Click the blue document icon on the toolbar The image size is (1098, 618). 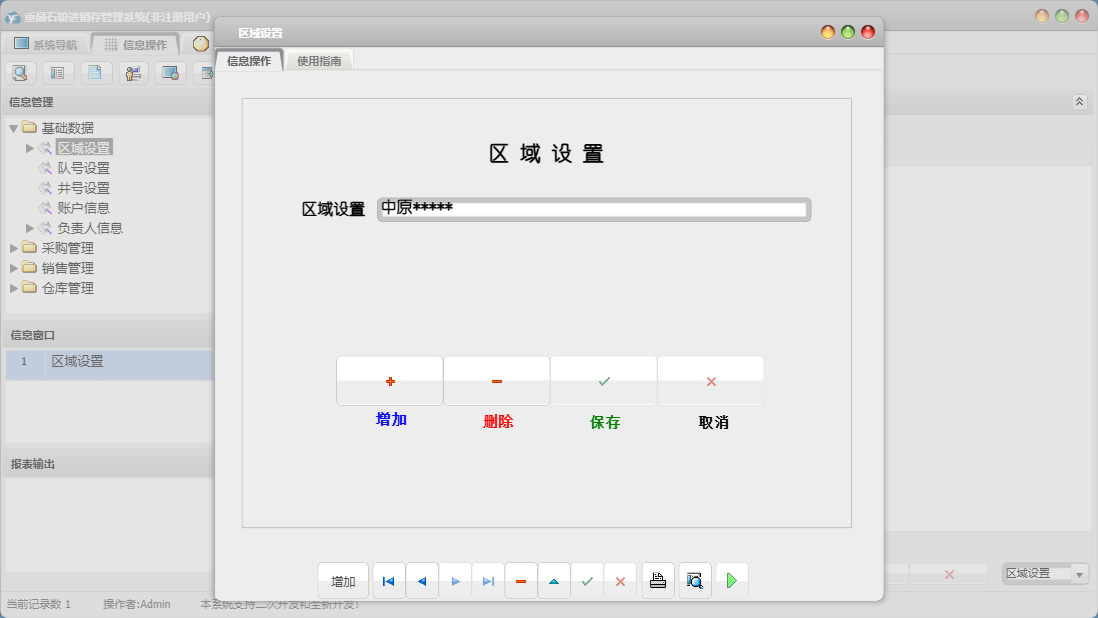[x=96, y=73]
